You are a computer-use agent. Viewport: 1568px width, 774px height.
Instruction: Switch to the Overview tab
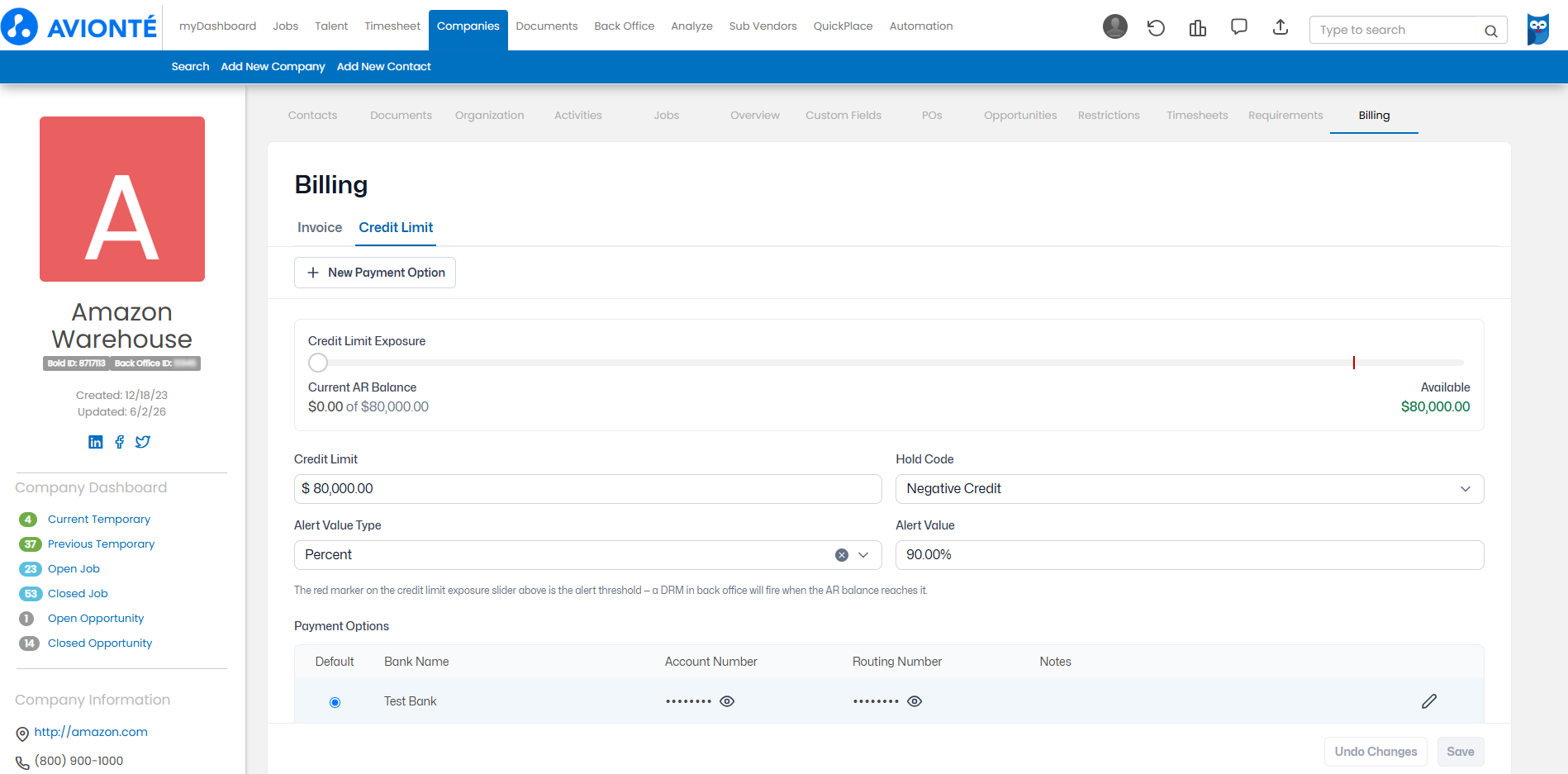coord(755,116)
